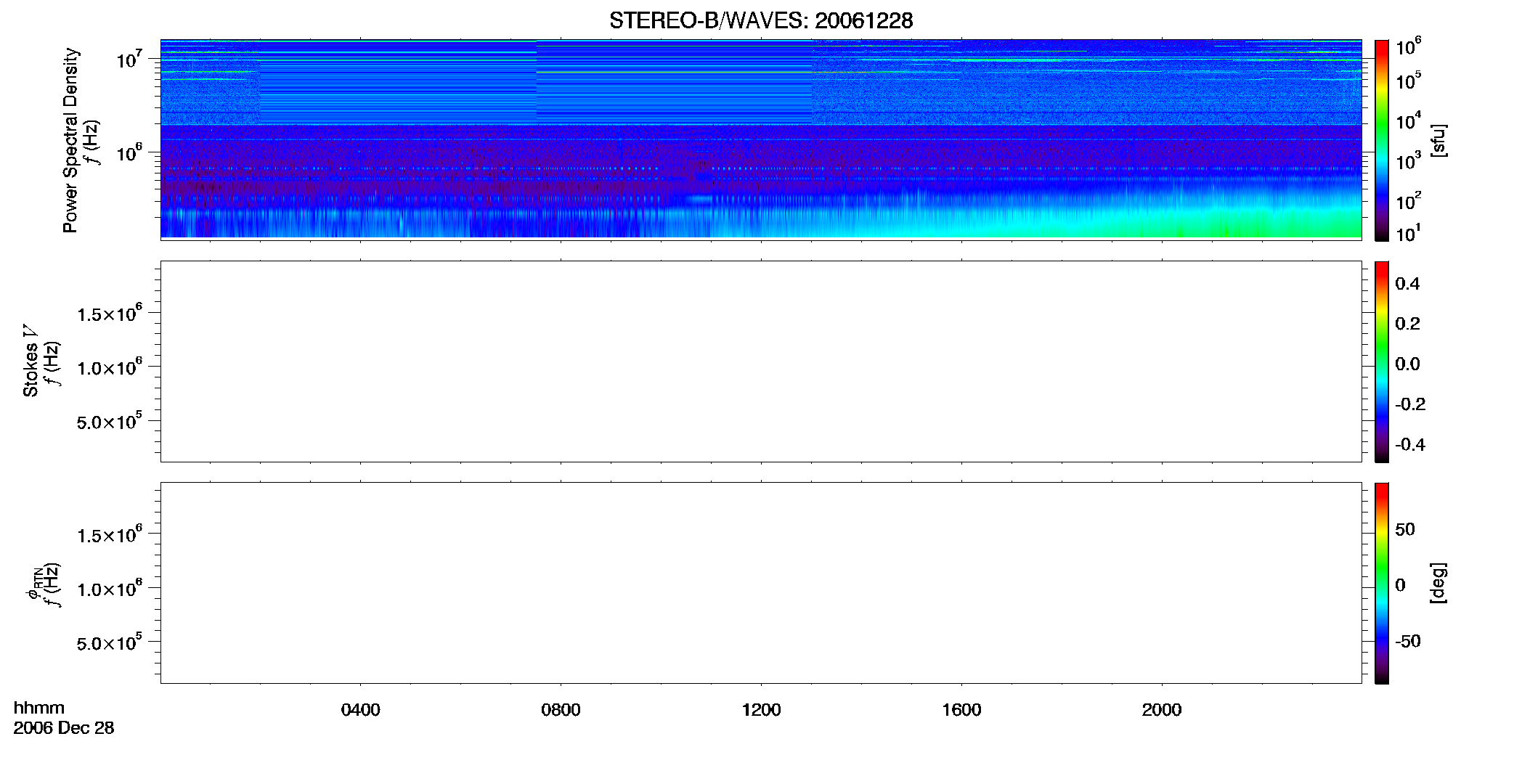Click the 2006 Dec 28 date label
Screen dimensions: 1522x784
(64, 727)
